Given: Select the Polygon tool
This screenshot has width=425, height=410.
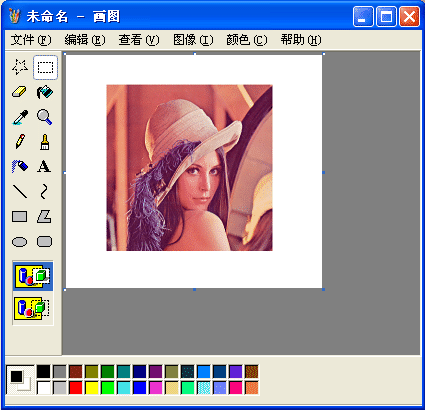Looking at the screenshot, I should coord(45,216).
